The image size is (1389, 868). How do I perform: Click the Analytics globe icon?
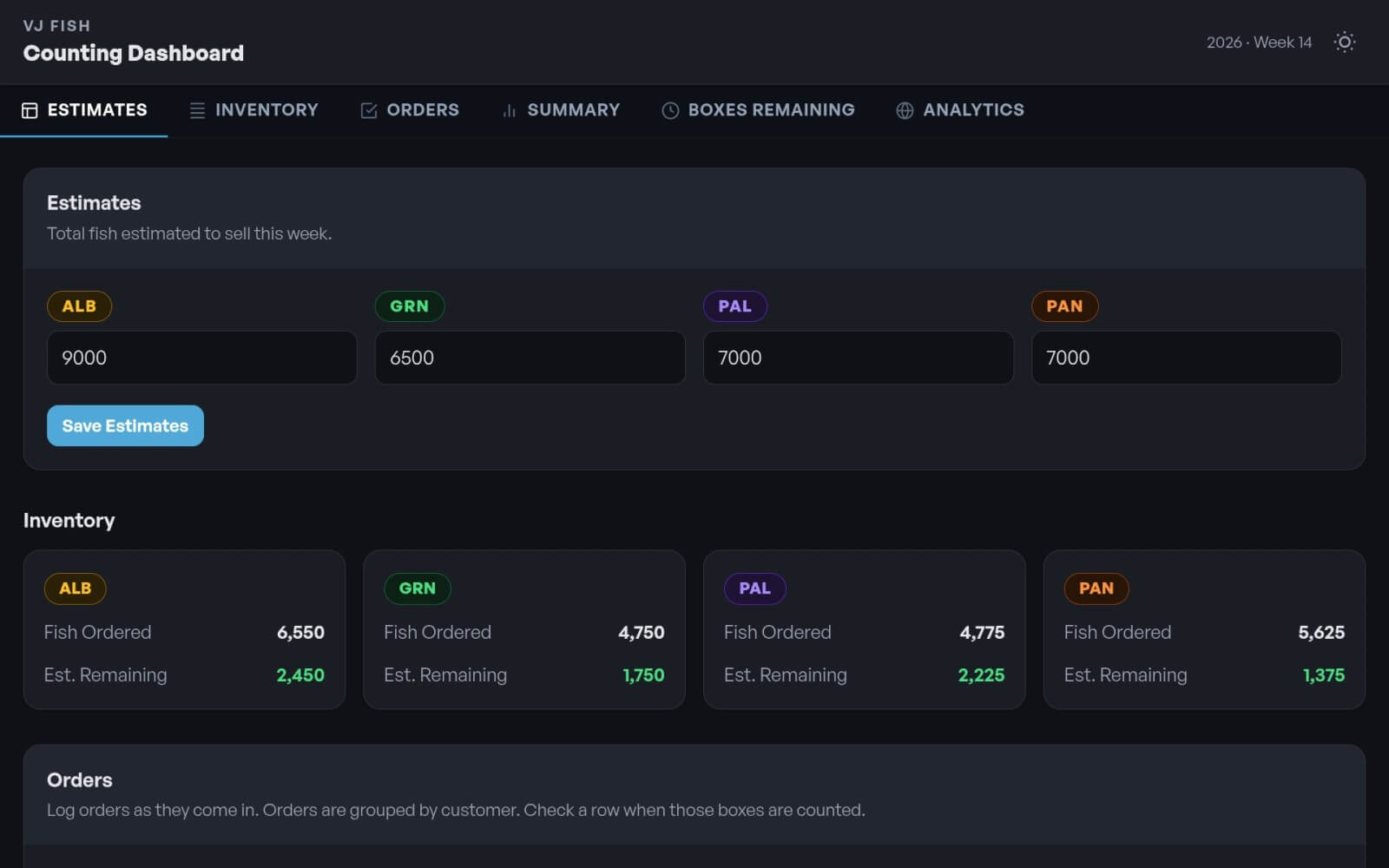(905, 110)
